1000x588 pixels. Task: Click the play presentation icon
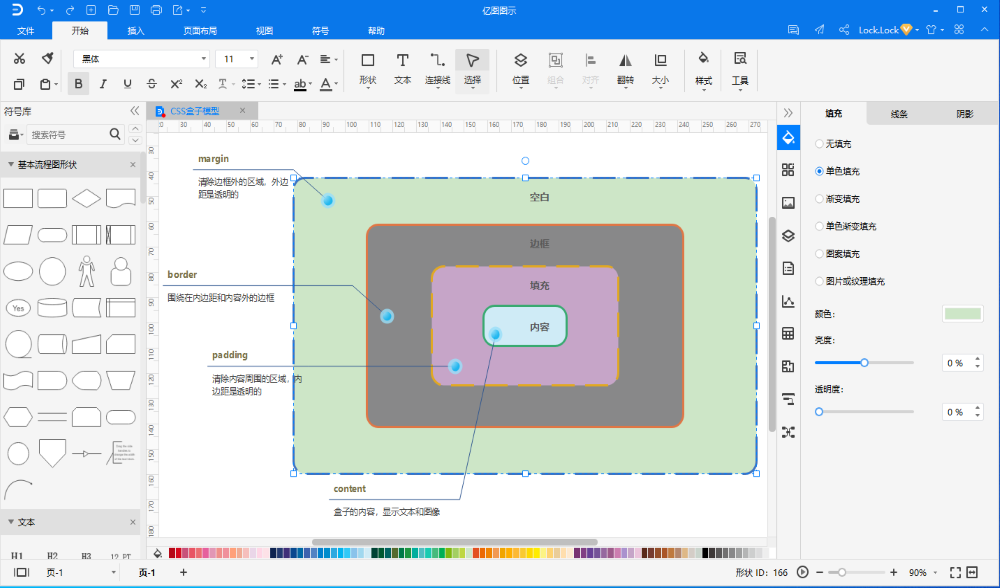click(803, 572)
